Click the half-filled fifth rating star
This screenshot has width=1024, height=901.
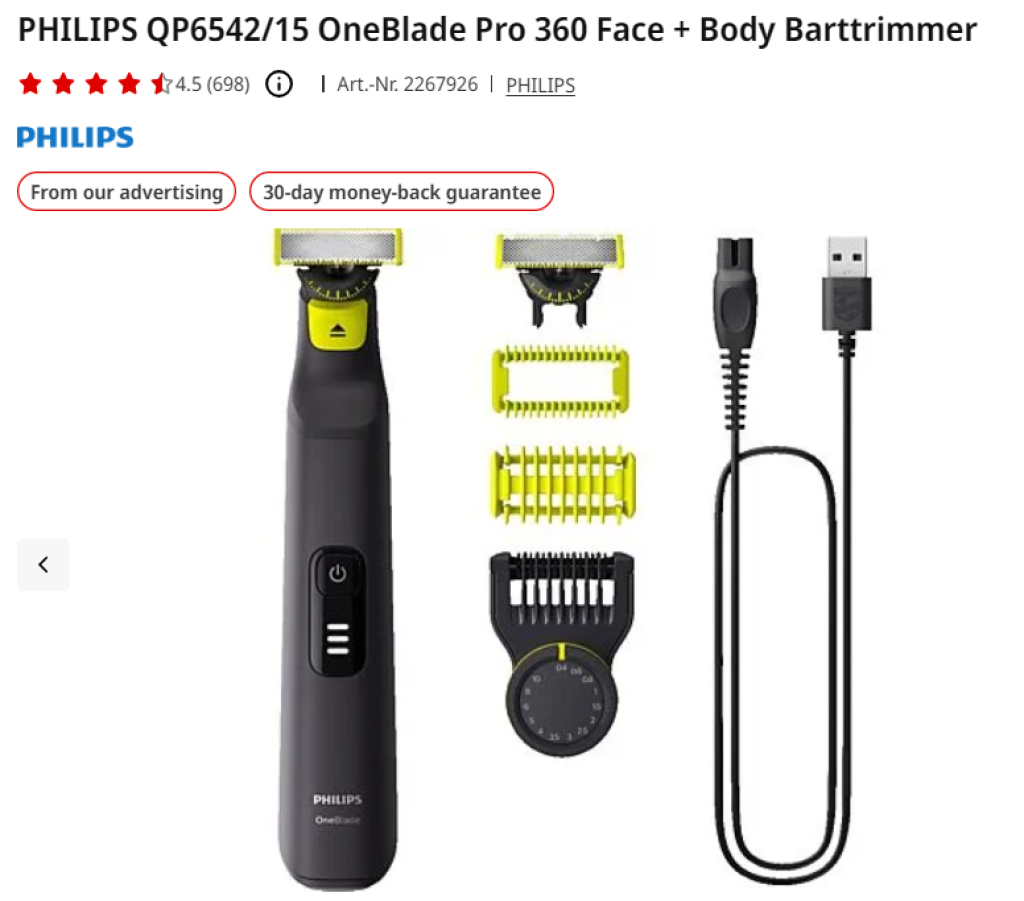pos(161,84)
